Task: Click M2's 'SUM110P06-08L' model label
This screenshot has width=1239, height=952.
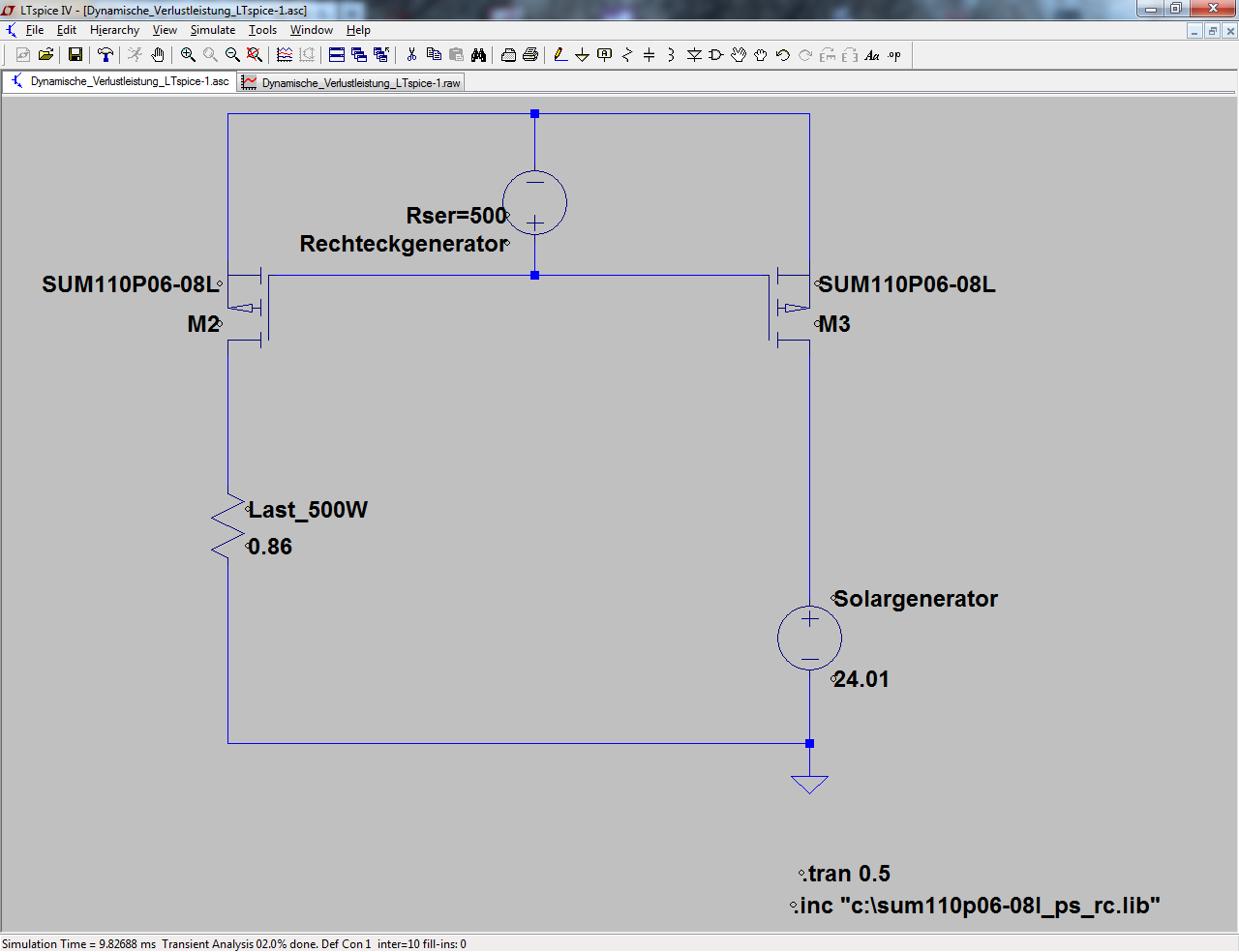Action: (x=131, y=284)
